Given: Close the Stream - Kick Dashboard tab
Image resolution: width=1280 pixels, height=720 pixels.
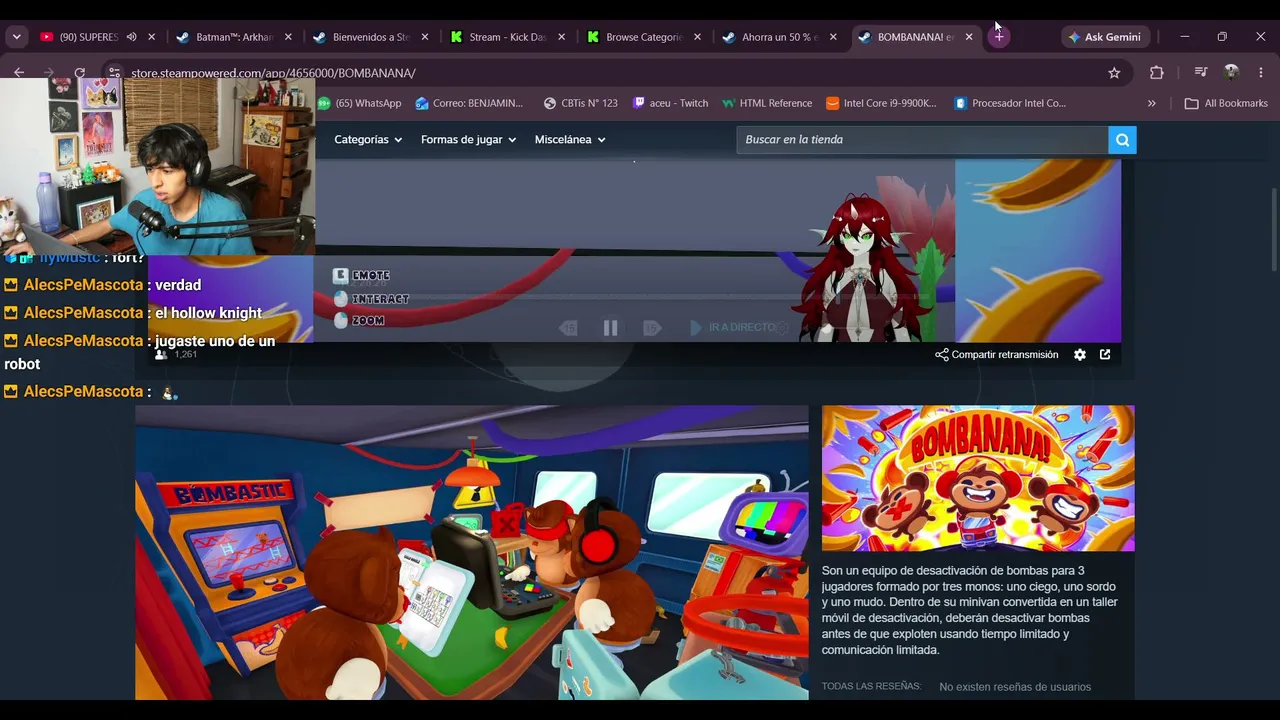Looking at the screenshot, I should (561, 37).
